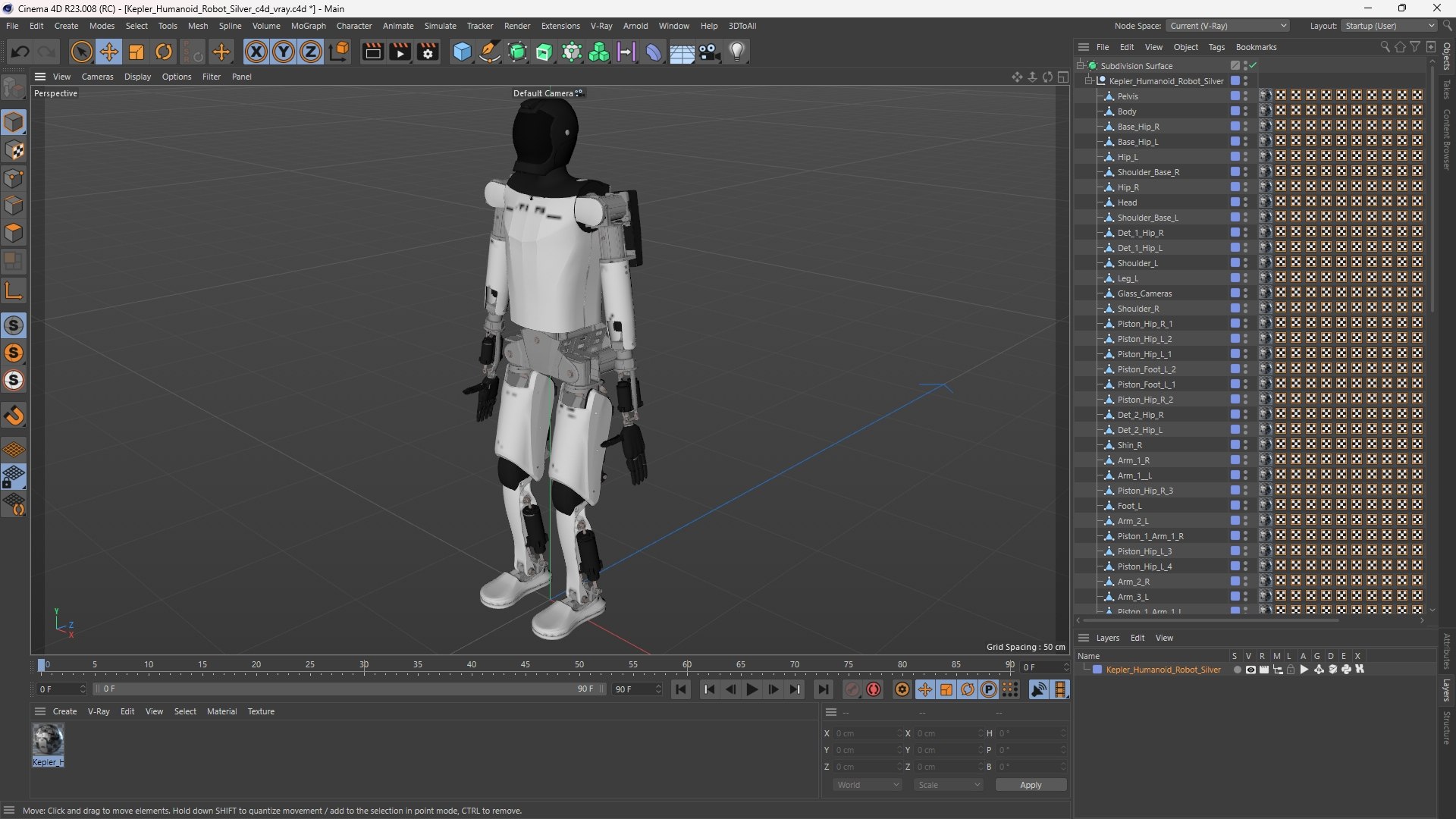Click Record Active Objects keyframe button
Image resolution: width=1456 pixels, height=819 pixels.
(x=852, y=689)
